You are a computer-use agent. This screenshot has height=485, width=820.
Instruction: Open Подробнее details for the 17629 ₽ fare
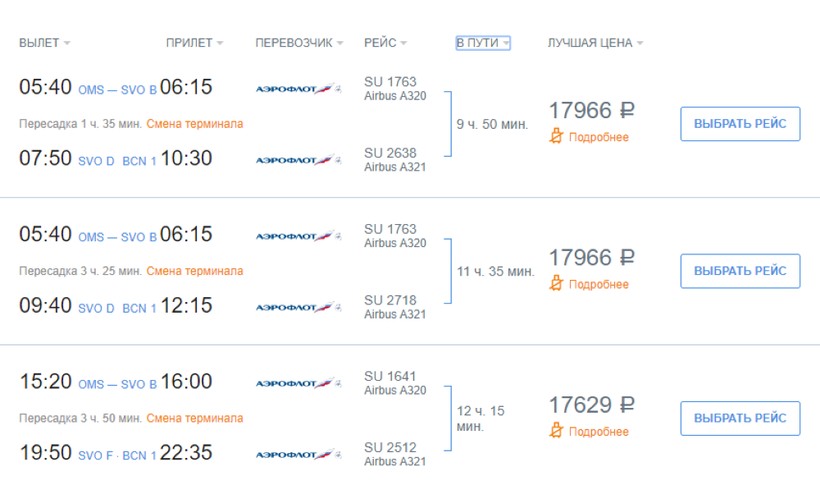(599, 431)
